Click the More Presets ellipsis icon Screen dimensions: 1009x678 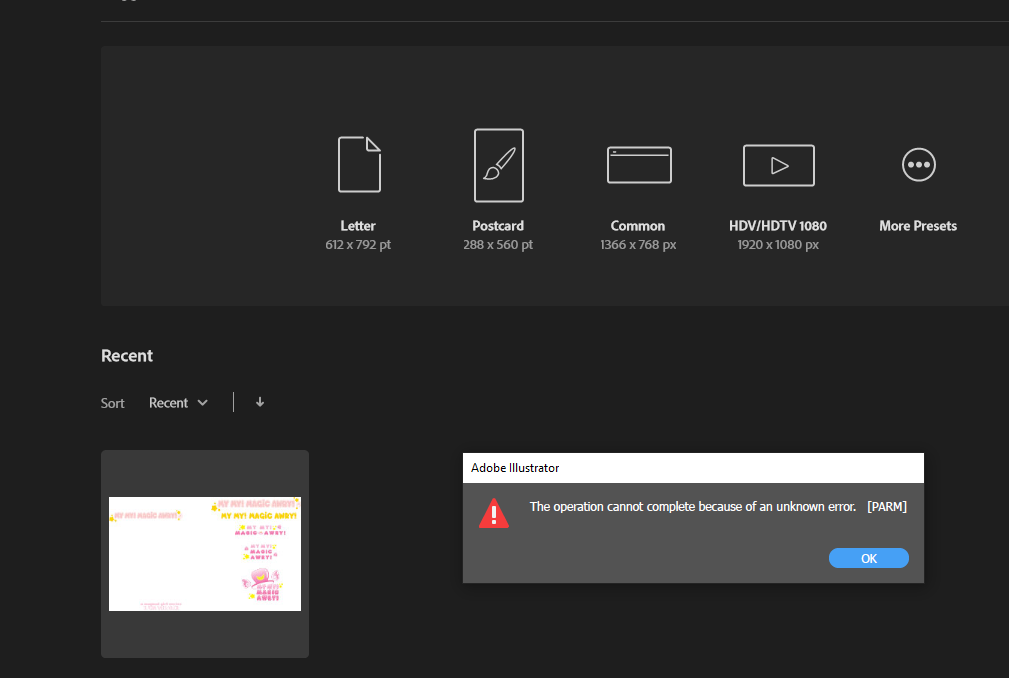917,164
